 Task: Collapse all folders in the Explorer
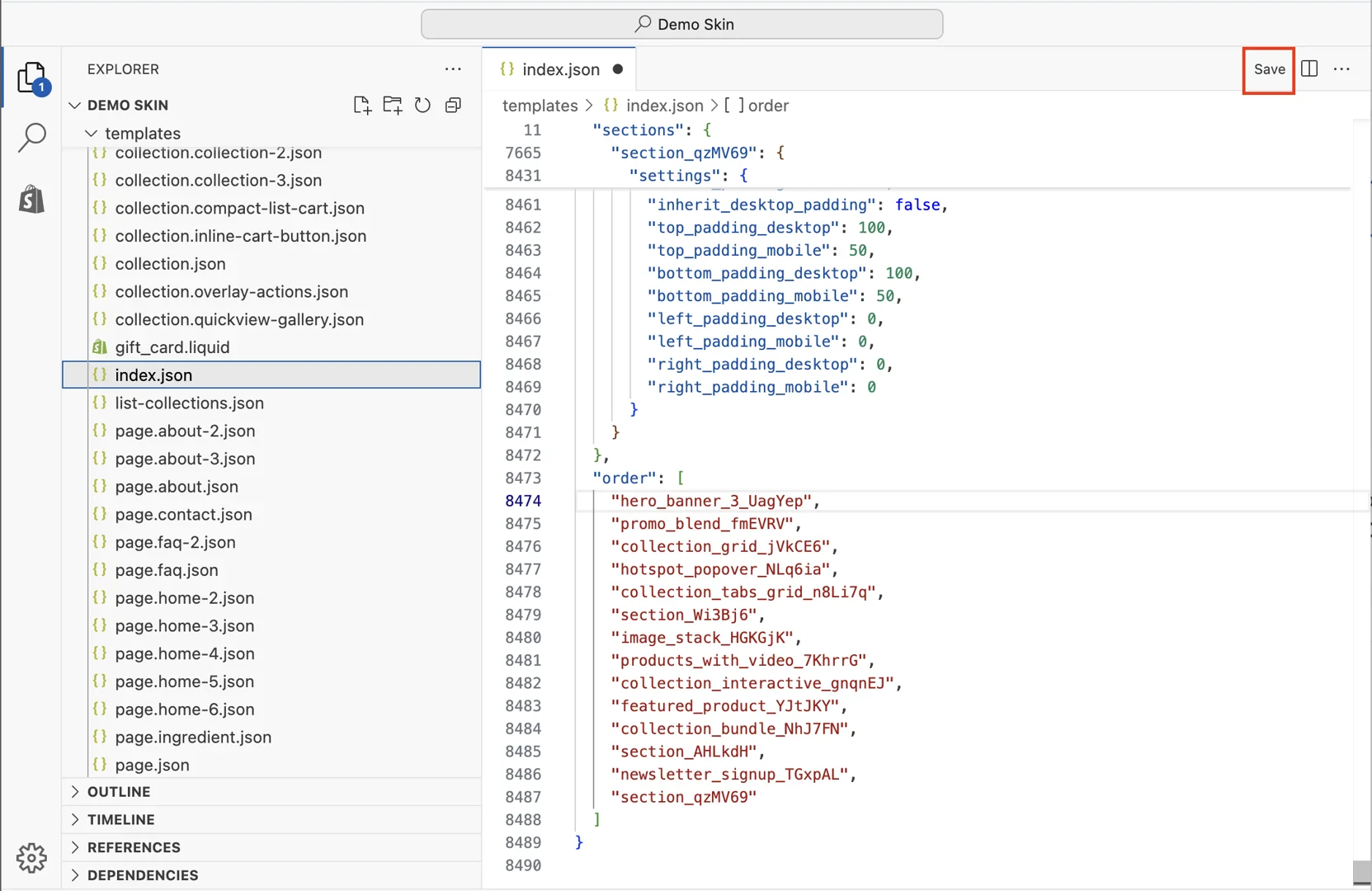[x=453, y=105]
